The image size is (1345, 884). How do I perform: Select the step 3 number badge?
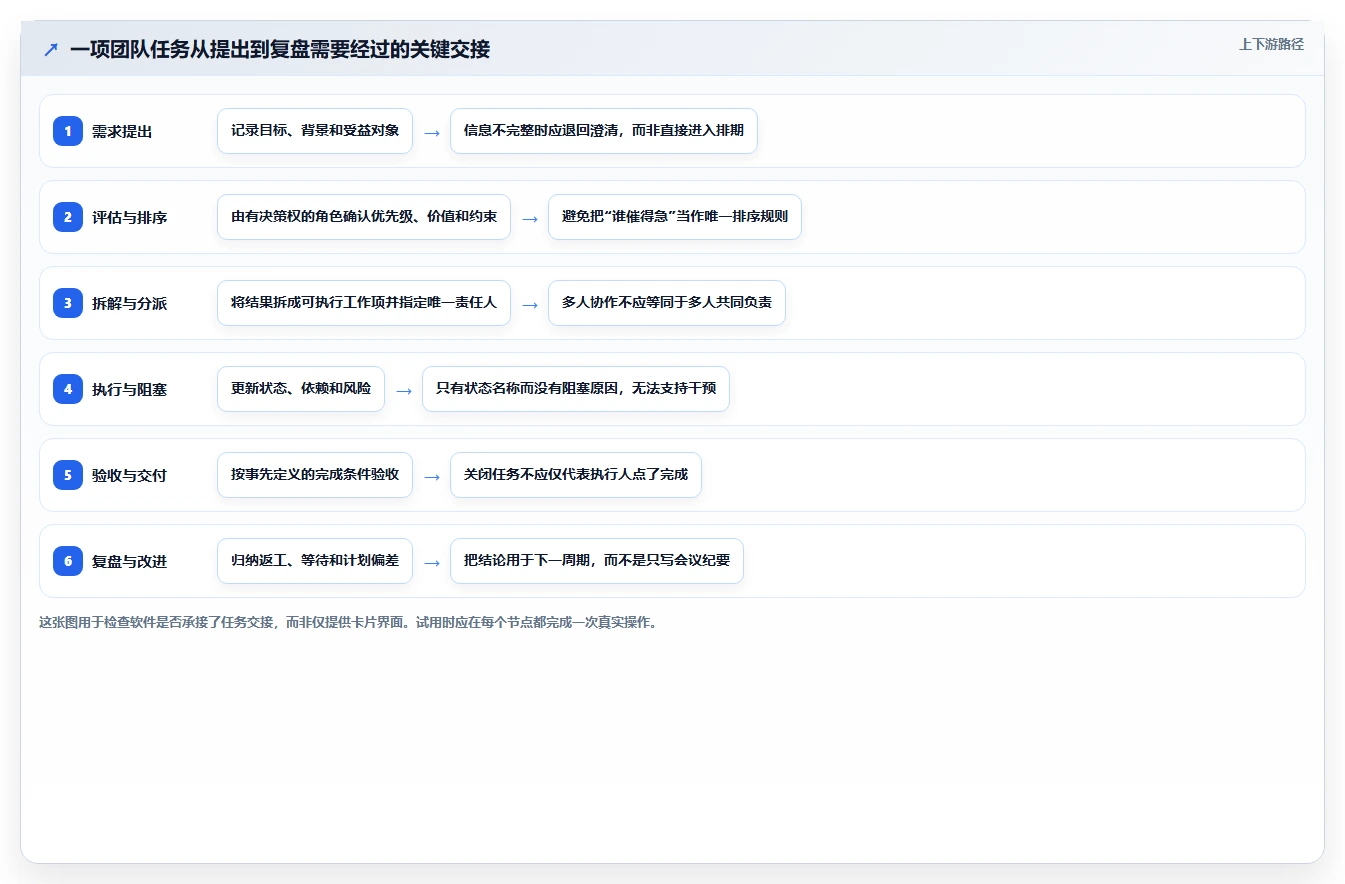[68, 303]
